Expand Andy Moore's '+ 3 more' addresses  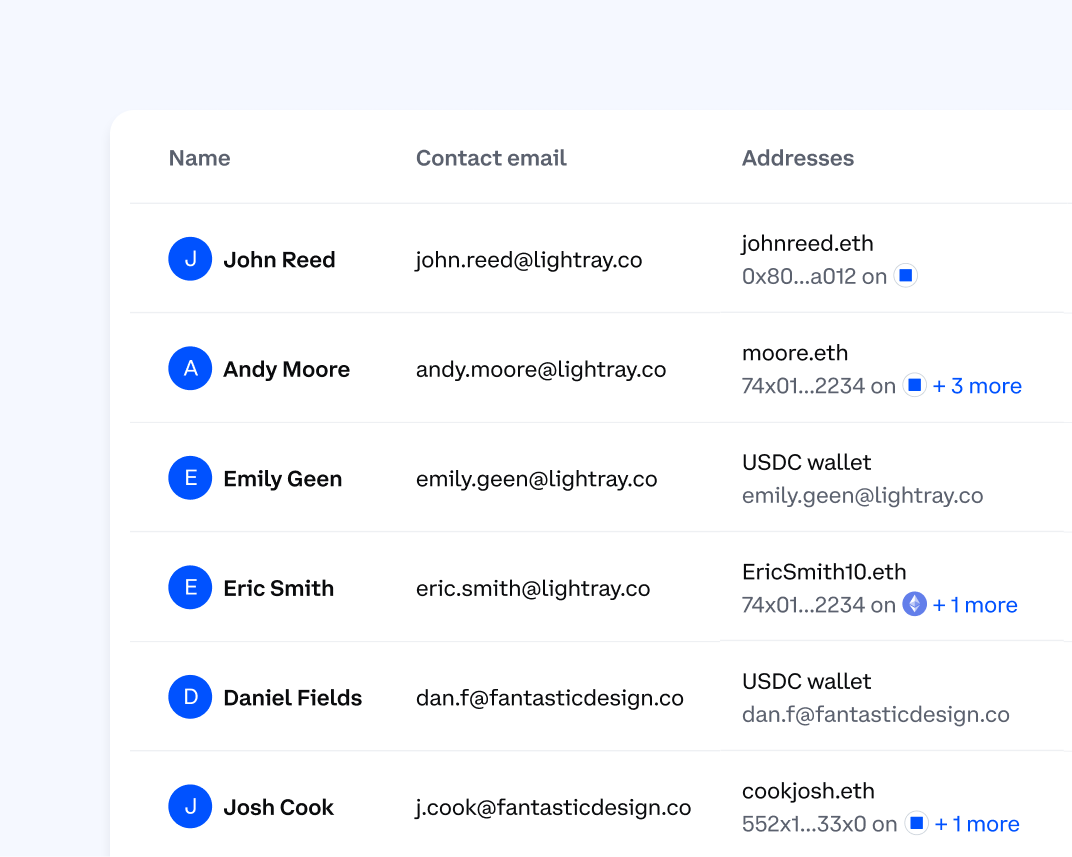977,386
